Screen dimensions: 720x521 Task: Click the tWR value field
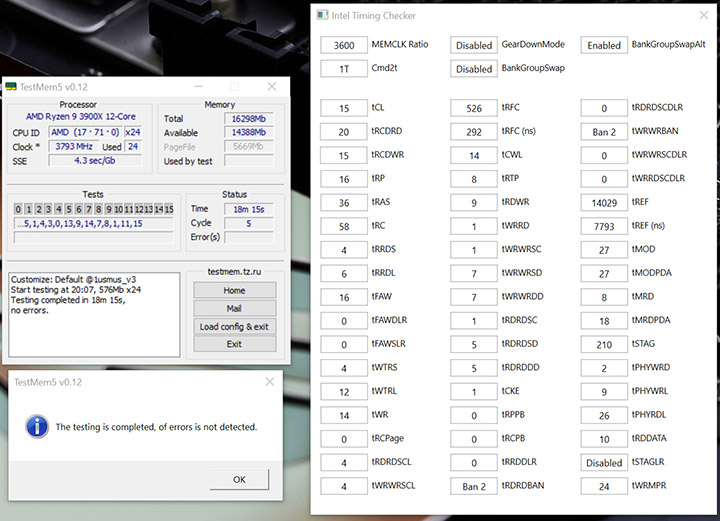coord(344,415)
